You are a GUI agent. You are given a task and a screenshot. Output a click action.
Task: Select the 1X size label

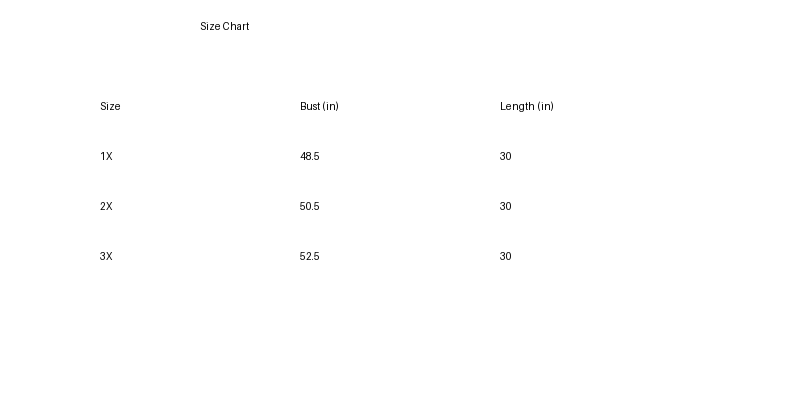pos(106,157)
